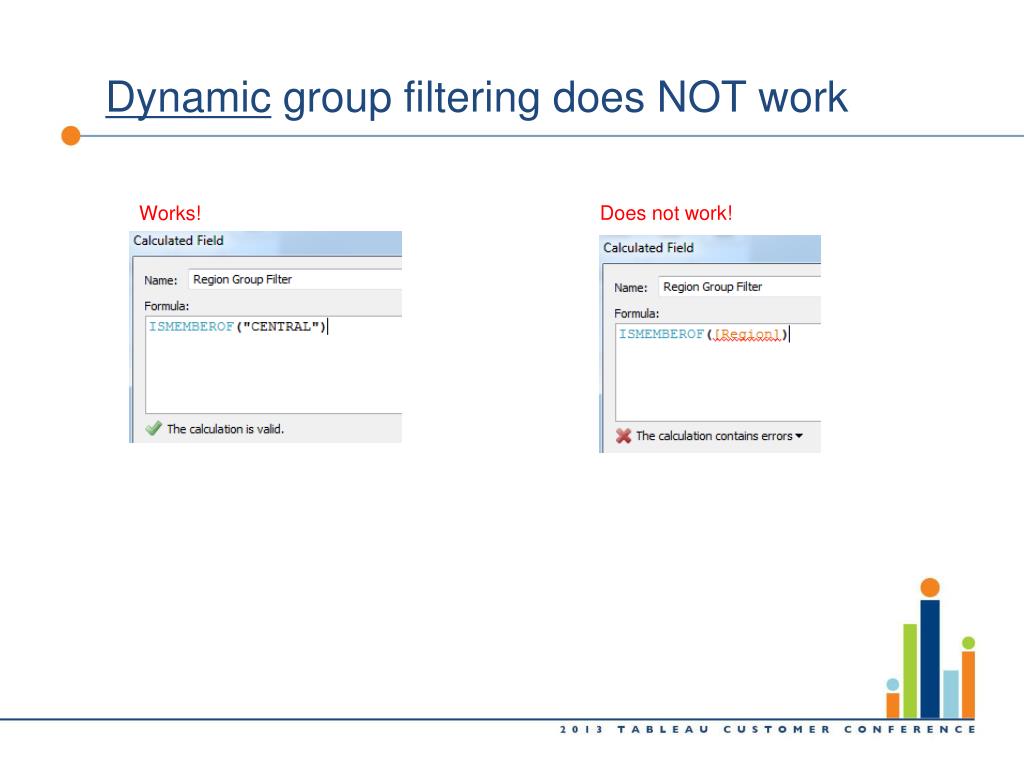Click the 'Formula:' label in the left dialog
Image resolution: width=1024 pixels, height=768 pixels.
pos(167,306)
